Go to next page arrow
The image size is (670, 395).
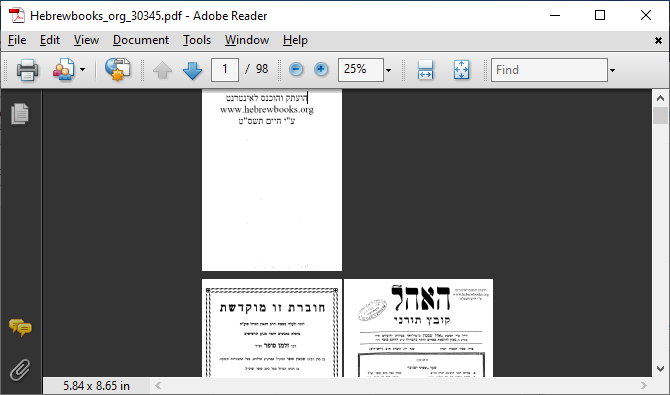(x=192, y=70)
